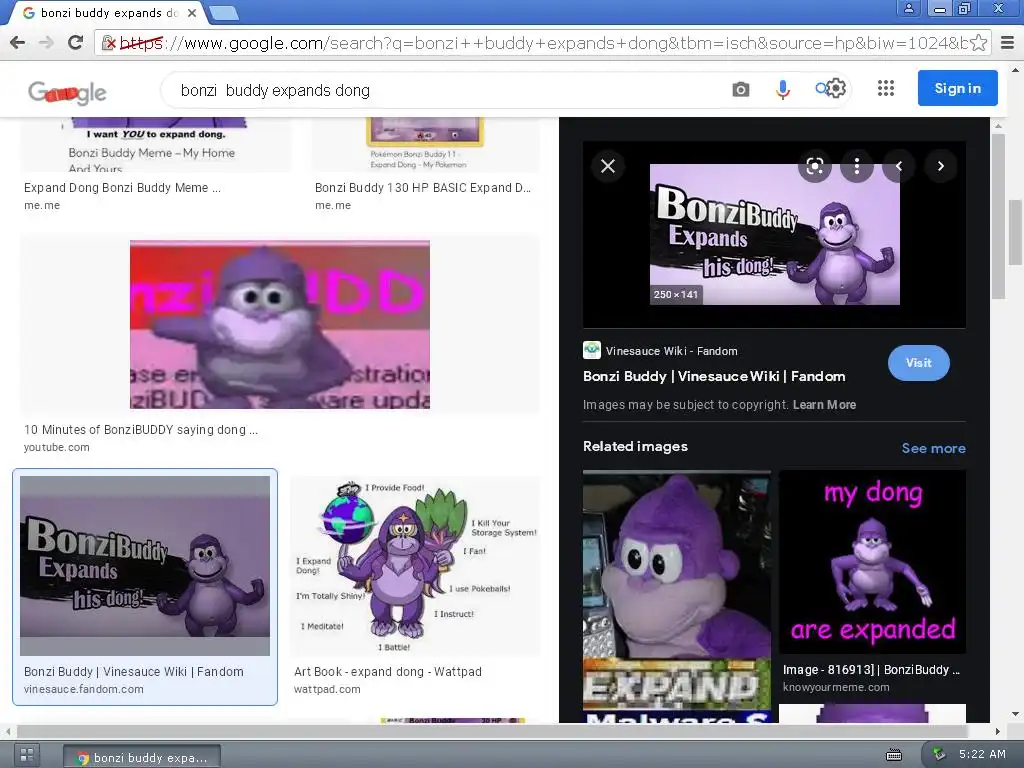Search inside image with lens icon
Viewport: 1024px width, 768px height.
tap(814, 167)
